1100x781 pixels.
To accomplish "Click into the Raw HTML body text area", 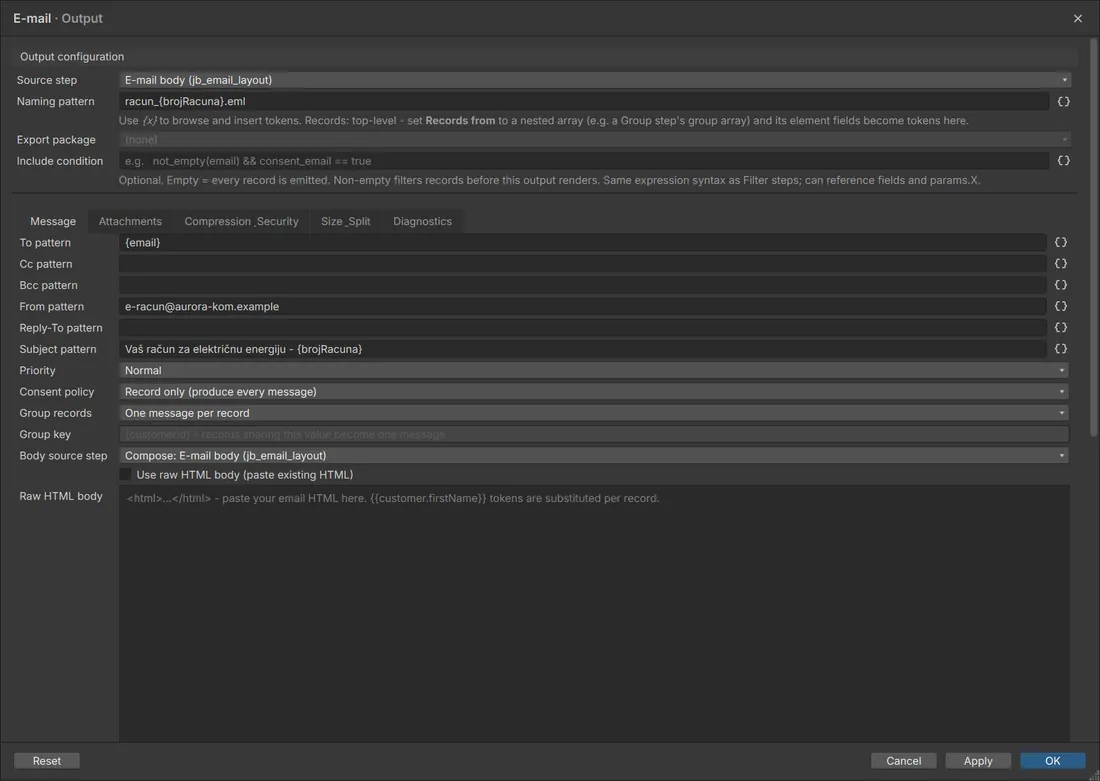I will click(593, 613).
